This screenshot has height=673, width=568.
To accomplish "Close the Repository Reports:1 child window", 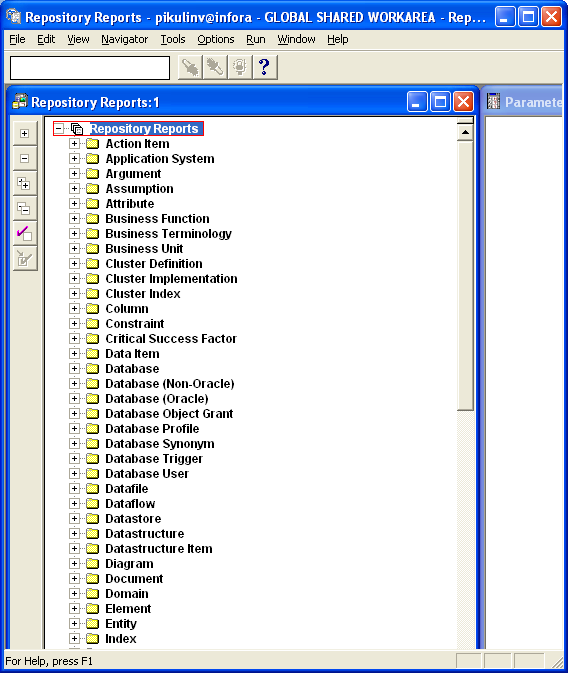I will tap(463, 102).
